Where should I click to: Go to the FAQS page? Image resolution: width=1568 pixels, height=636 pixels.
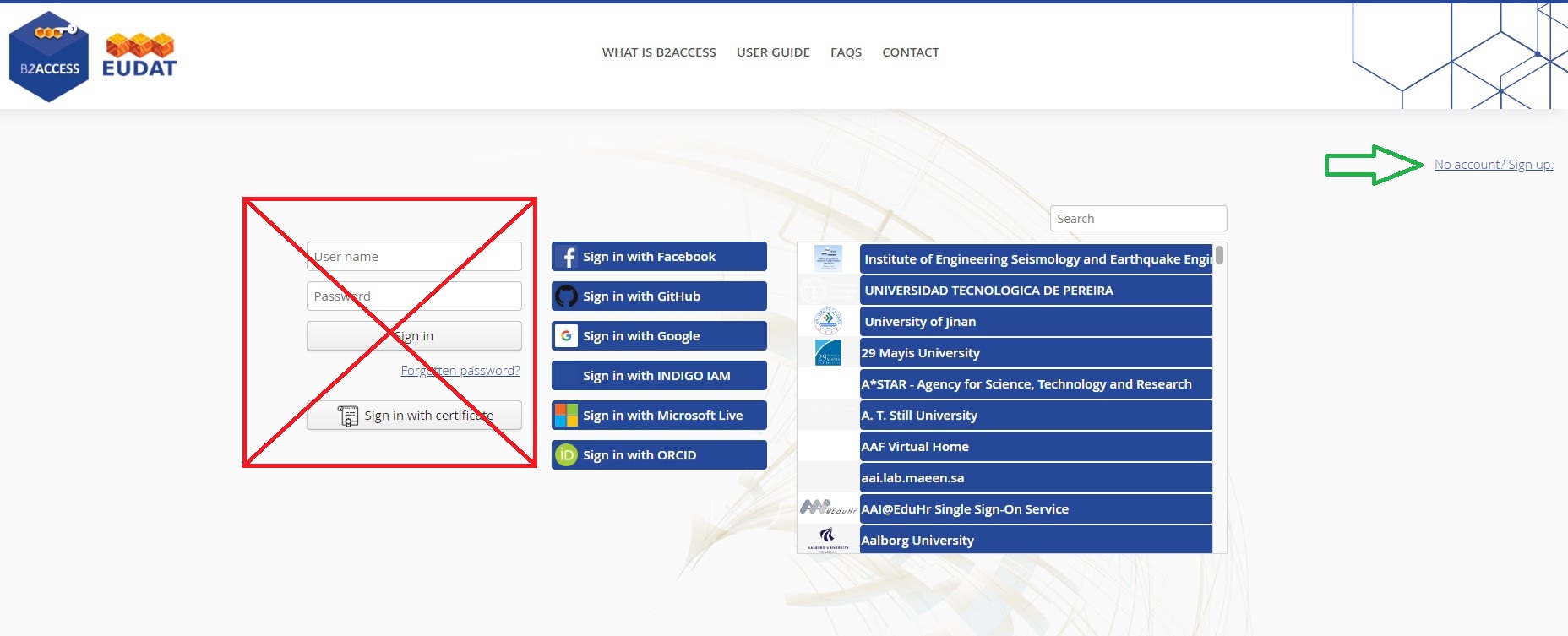click(x=846, y=52)
